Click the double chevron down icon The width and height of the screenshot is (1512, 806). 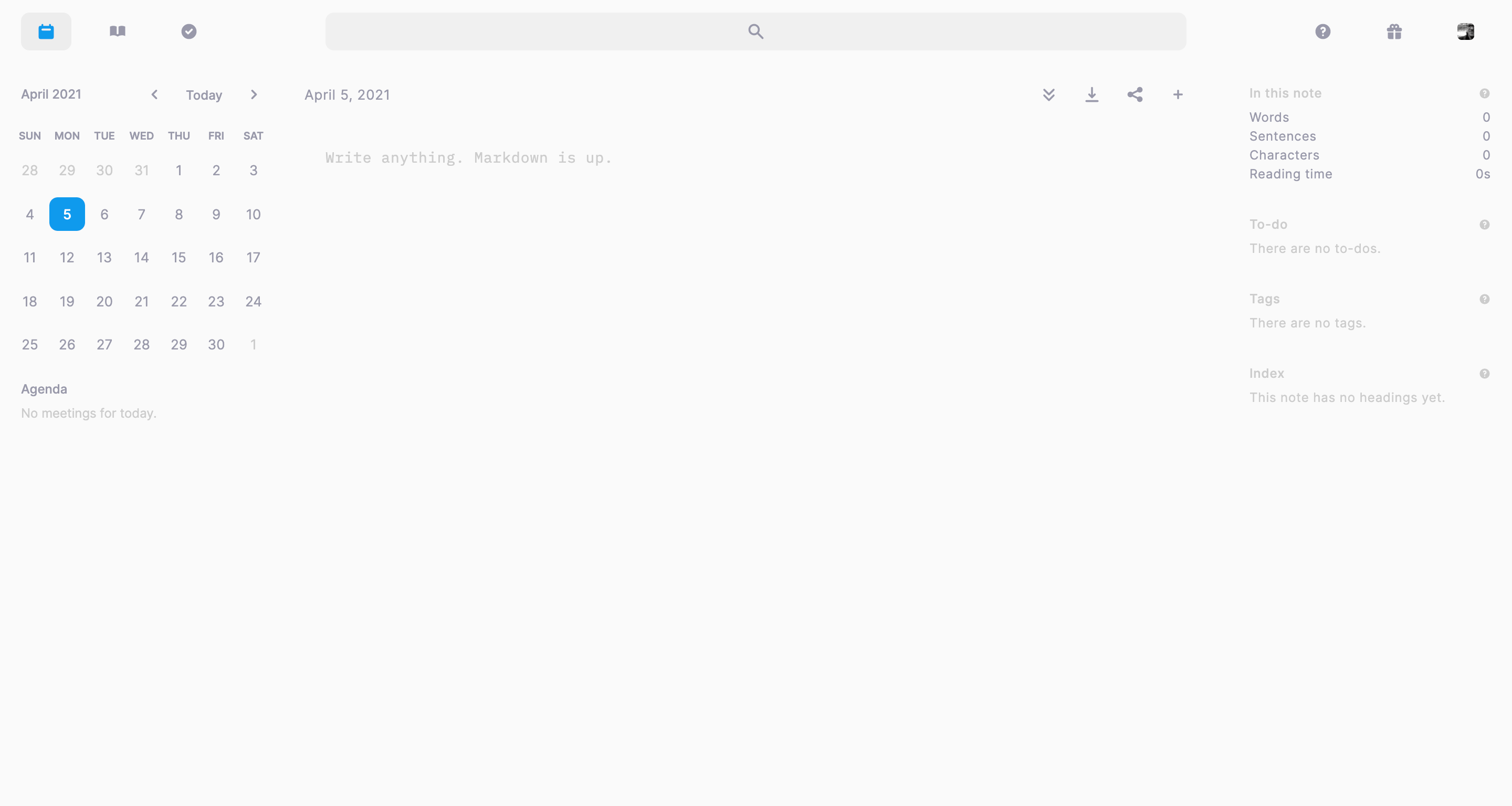click(x=1048, y=94)
